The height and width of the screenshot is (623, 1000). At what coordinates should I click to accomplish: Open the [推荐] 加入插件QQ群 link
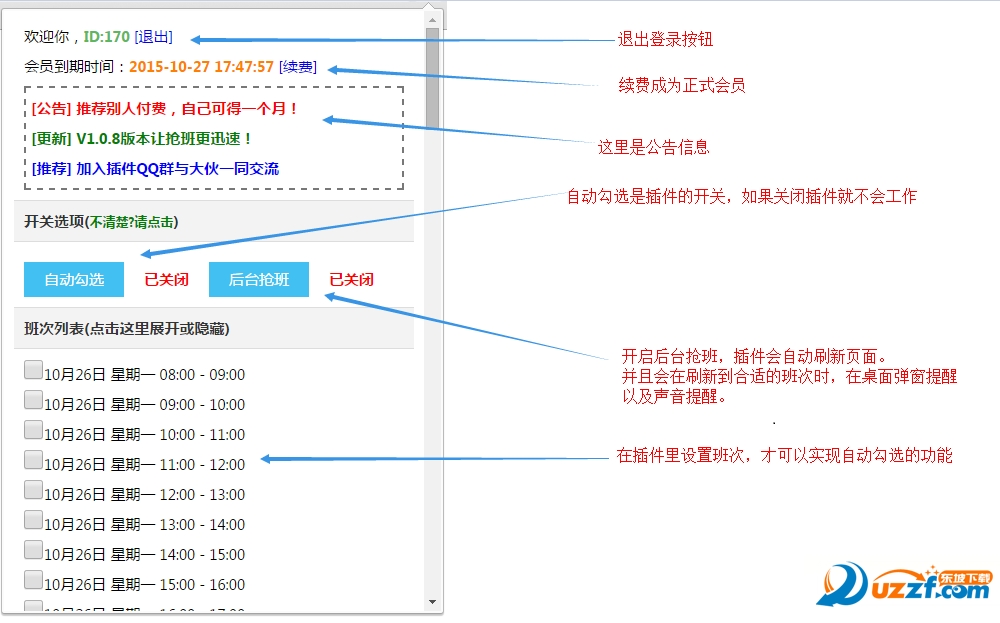click(x=156, y=169)
